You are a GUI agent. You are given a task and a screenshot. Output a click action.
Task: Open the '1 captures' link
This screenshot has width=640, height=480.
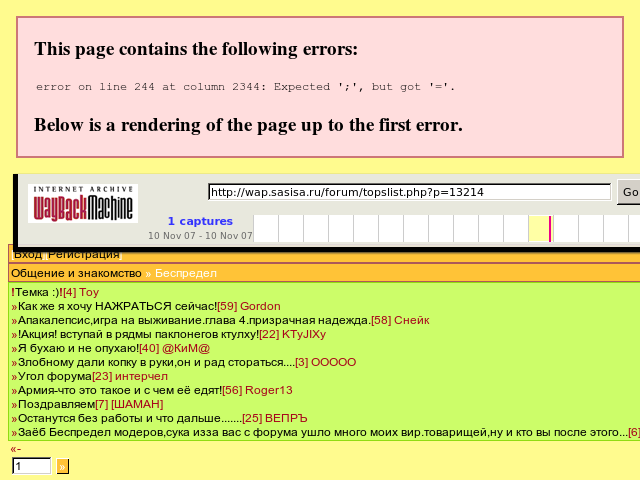200,221
